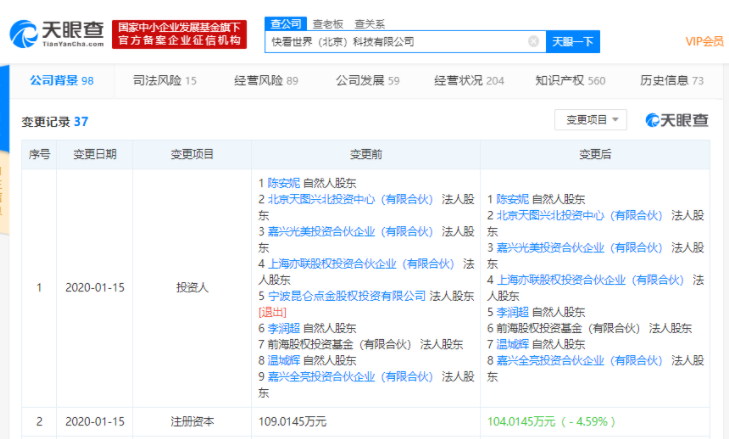Select the 查关系 search tab

click(x=370, y=24)
